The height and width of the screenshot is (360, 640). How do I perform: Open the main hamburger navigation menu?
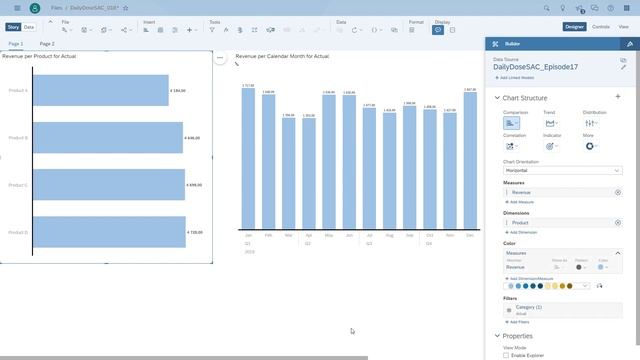point(17,8)
